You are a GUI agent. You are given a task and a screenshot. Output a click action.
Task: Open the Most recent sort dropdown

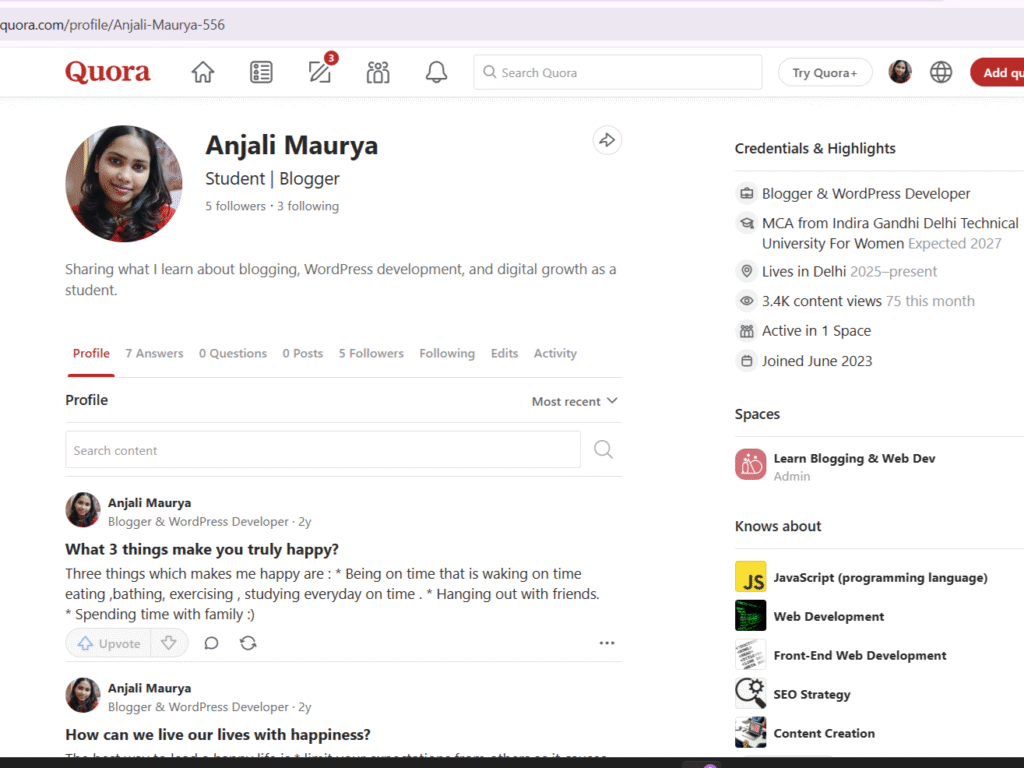click(574, 400)
